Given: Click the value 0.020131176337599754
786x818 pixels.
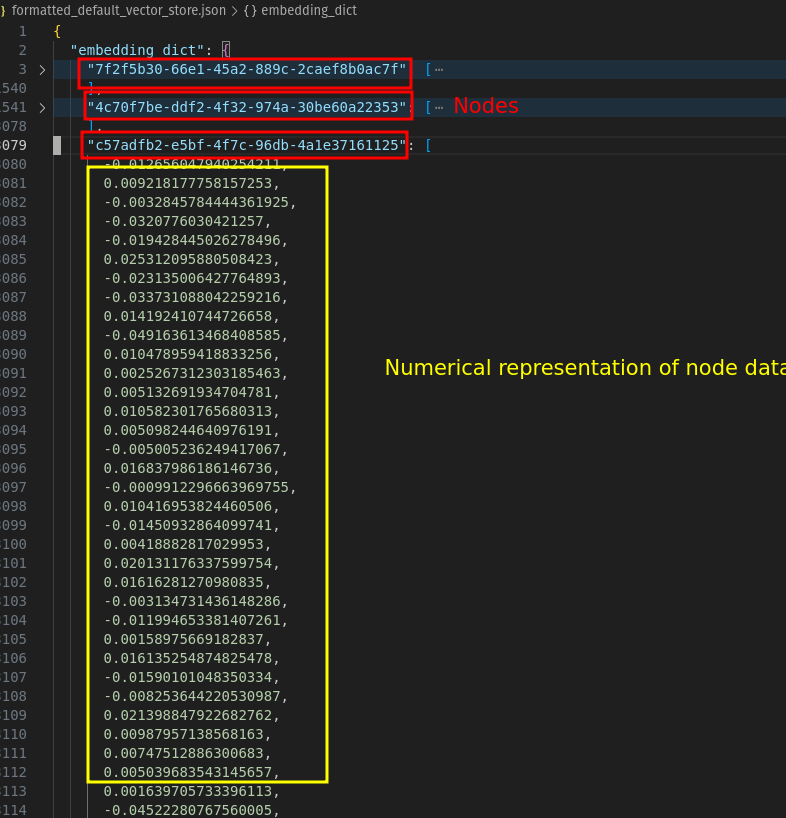Looking at the screenshot, I should 192,563.
